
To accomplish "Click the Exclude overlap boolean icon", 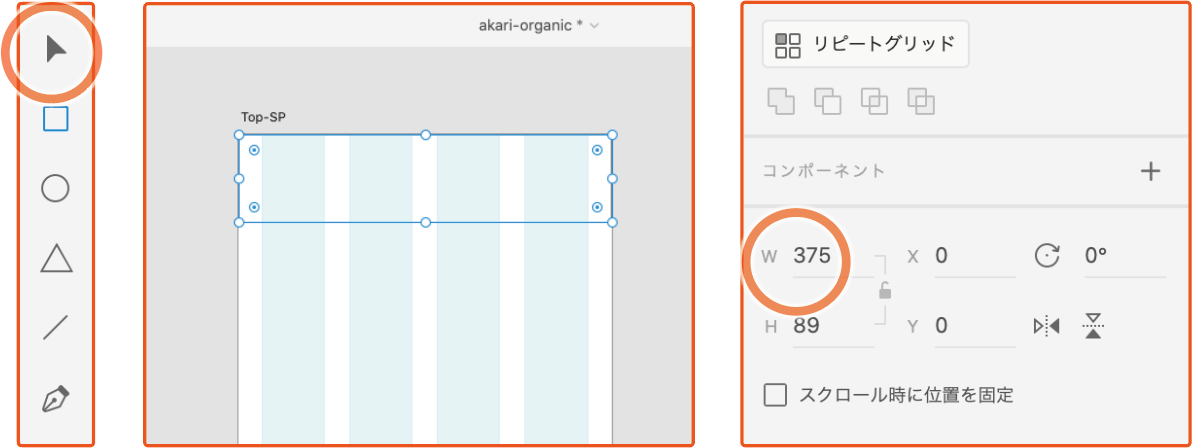I will [x=921, y=100].
